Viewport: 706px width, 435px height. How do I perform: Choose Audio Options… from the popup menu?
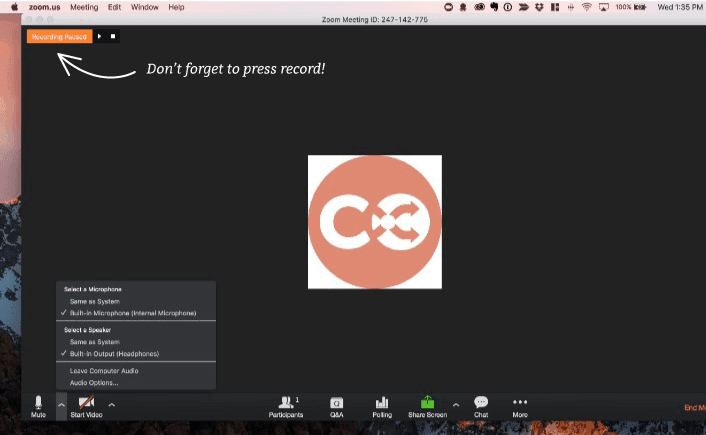[93, 382]
